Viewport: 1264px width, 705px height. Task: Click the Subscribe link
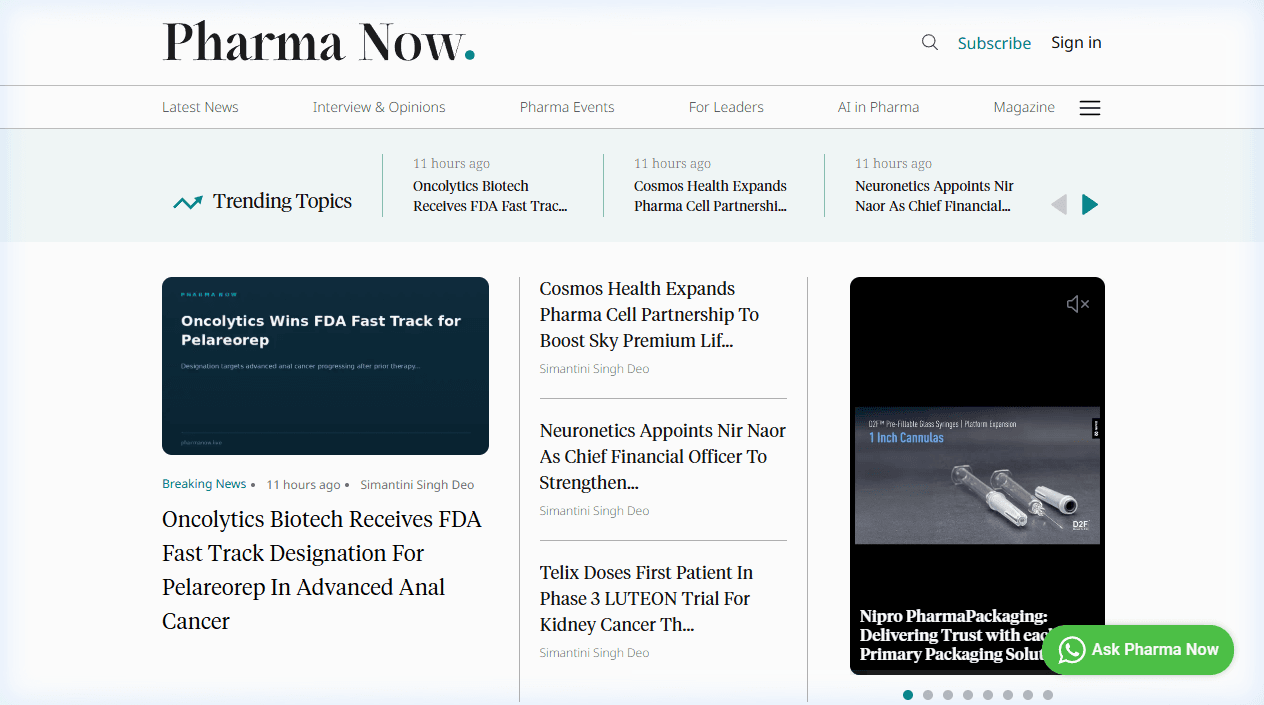pyautogui.click(x=994, y=43)
